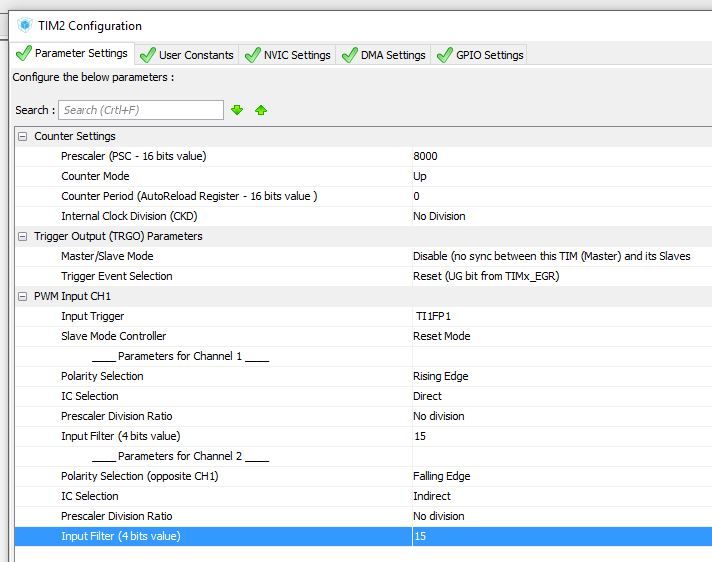
Task: Select the Counter Period (AutoReload Register) label
Action: click(x=189, y=196)
